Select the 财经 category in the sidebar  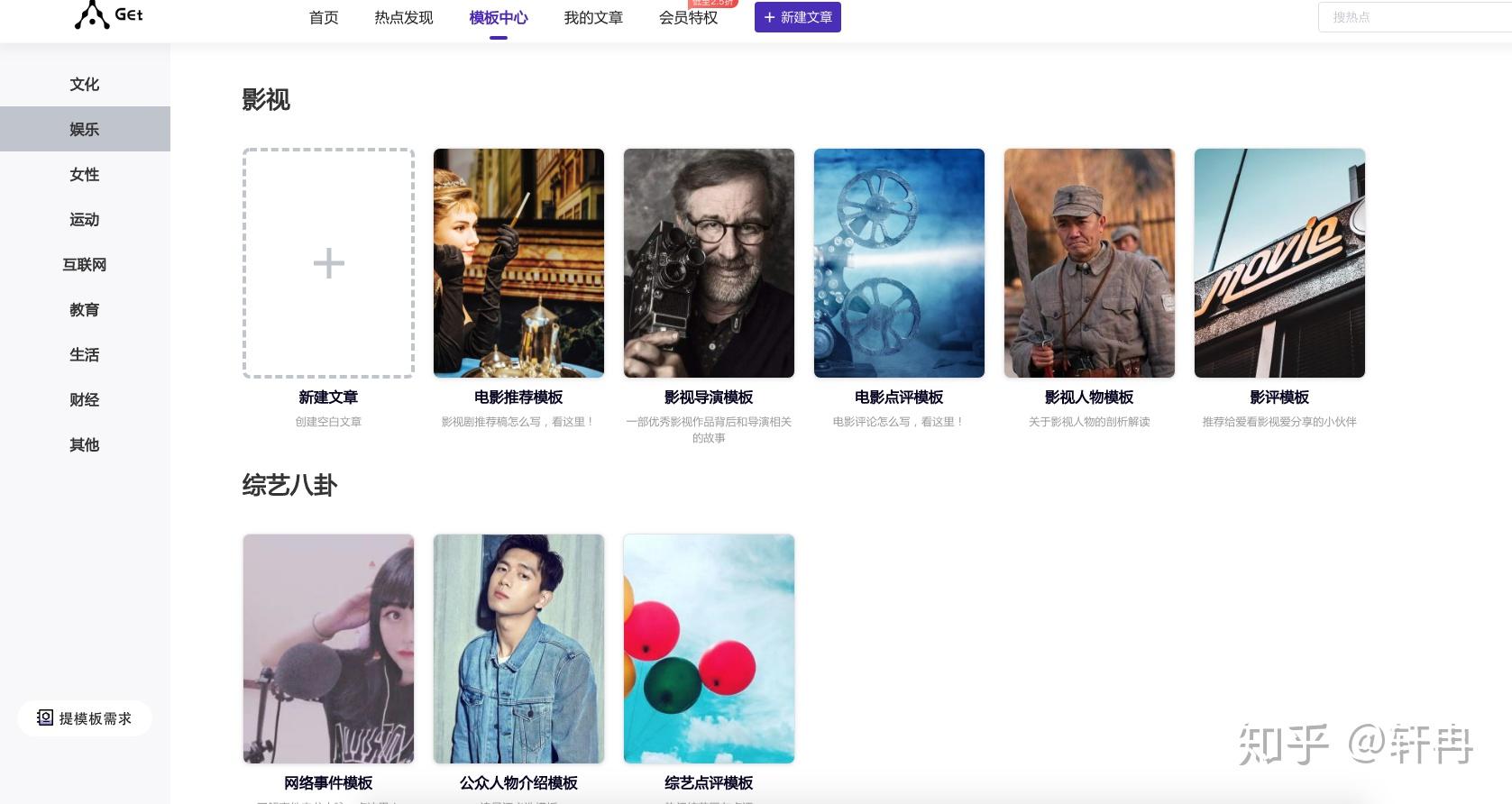(x=85, y=399)
